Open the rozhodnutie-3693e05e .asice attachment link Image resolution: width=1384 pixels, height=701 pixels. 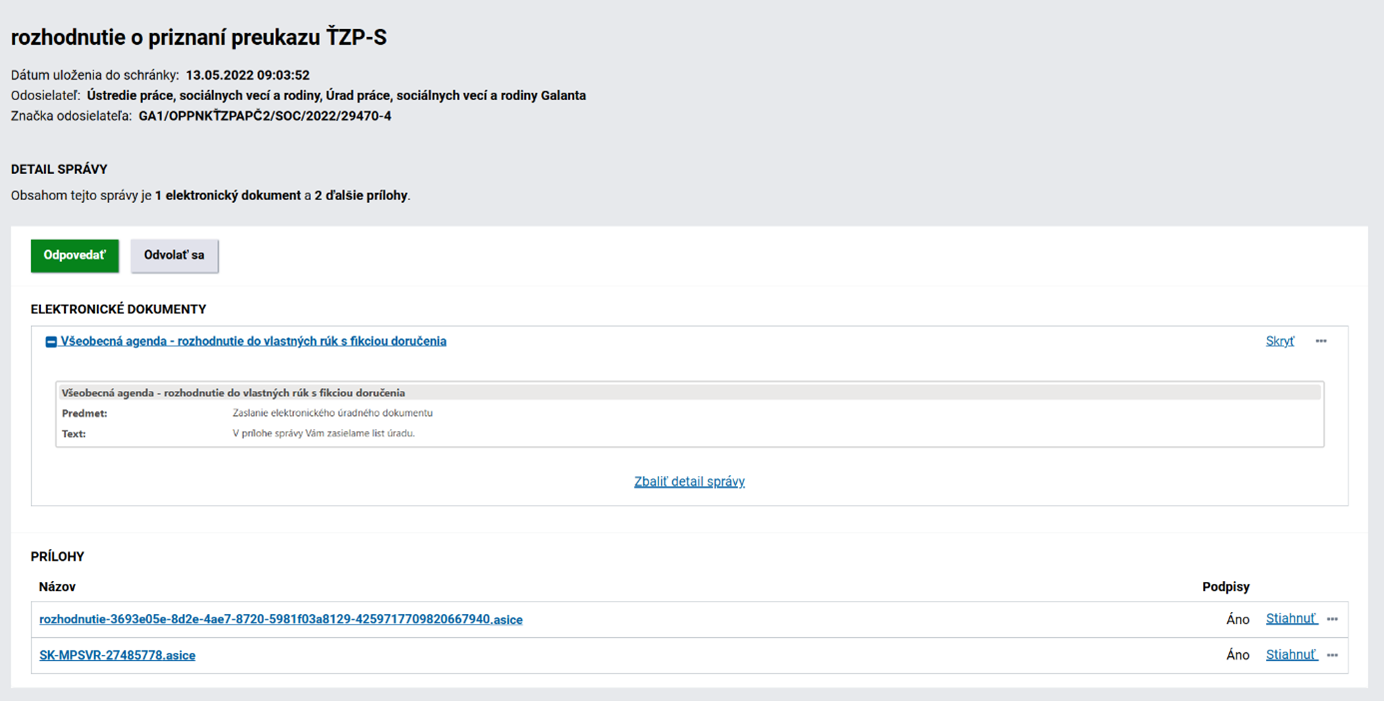(x=281, y=620)
